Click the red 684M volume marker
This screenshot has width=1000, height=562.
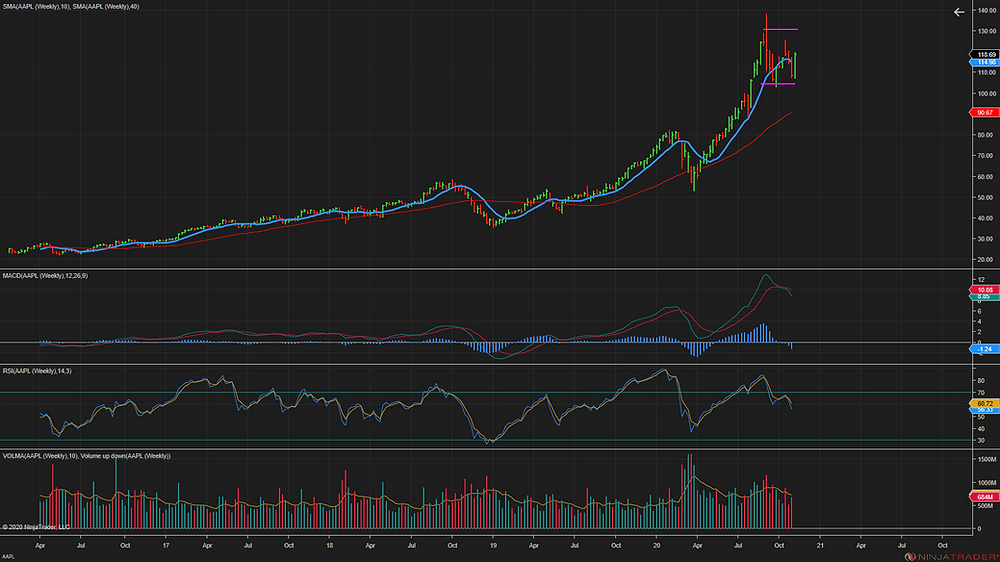[x=984, y=496]
